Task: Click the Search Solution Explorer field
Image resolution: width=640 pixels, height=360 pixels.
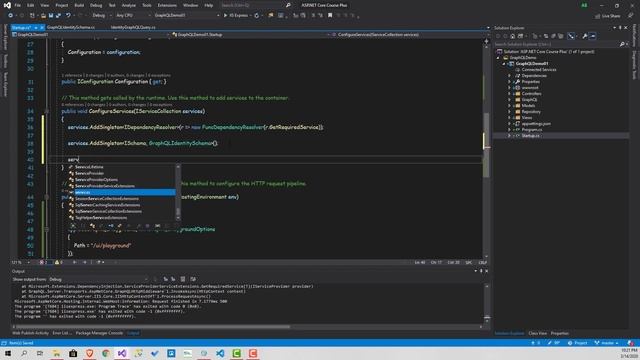Action: 556,44
